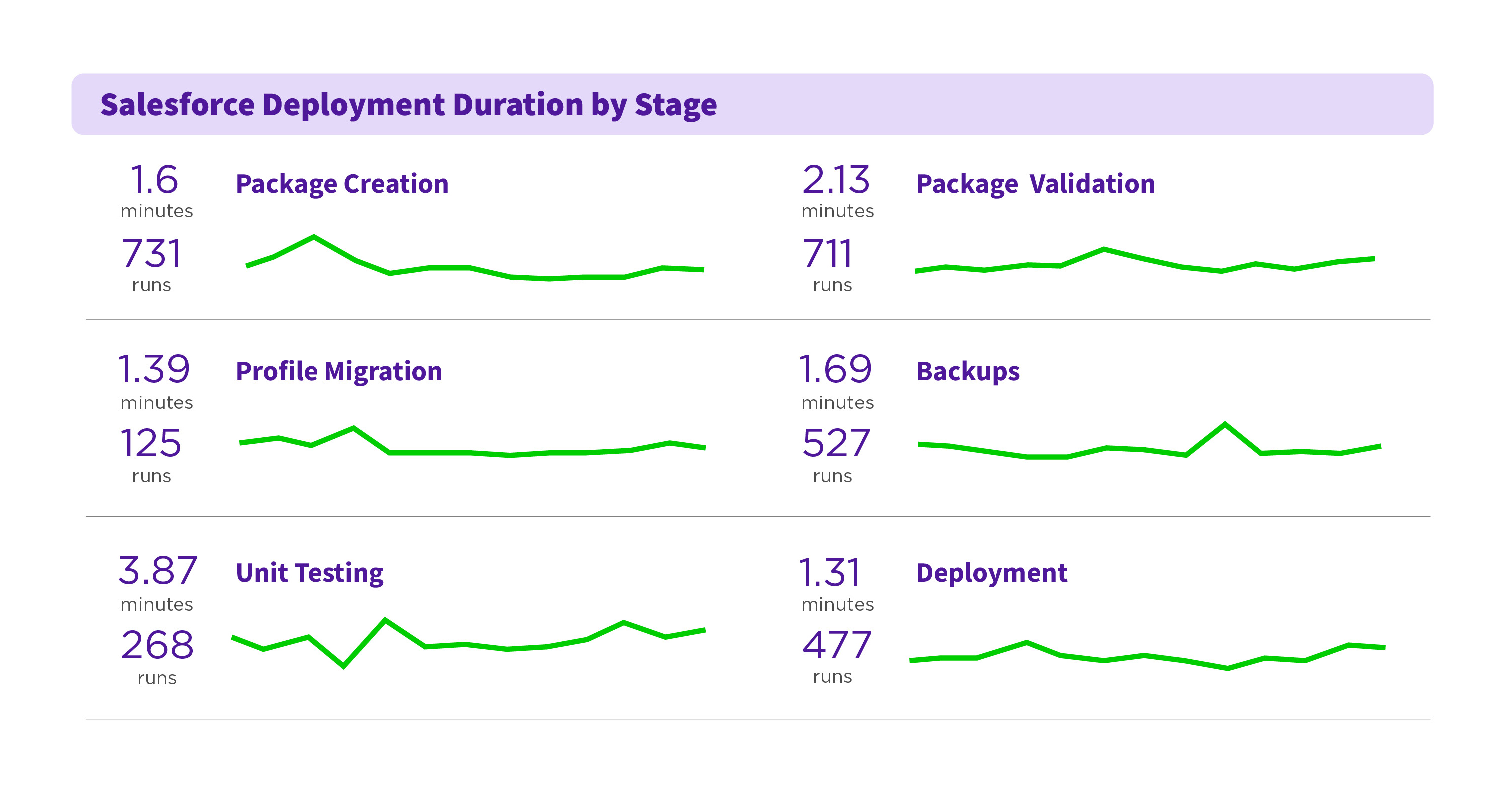Select the Package Creation heading
This screenshot has height=802, width=1512.
point(342,184)
